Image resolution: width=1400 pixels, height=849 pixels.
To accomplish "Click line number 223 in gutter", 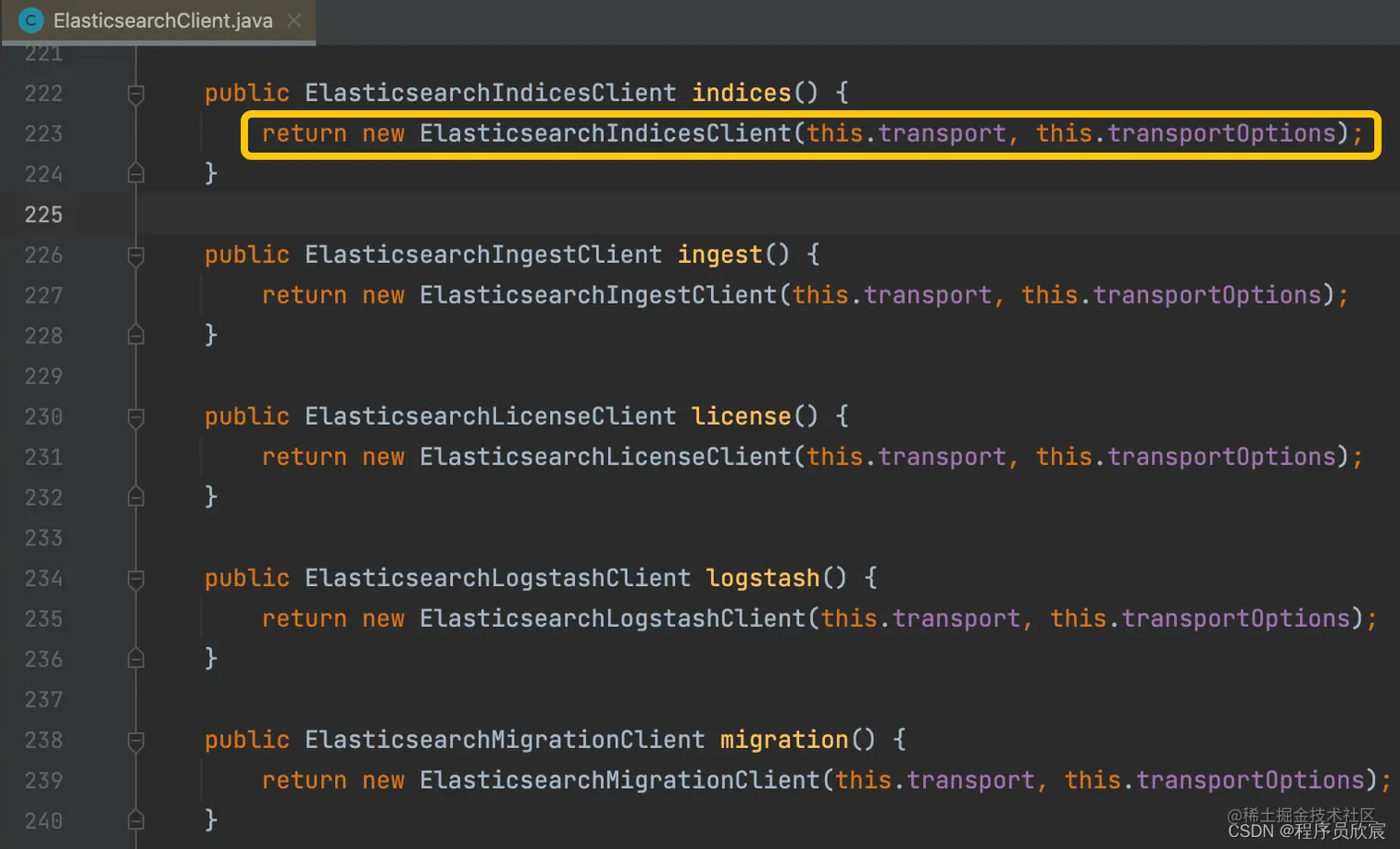I will (44, 134).
